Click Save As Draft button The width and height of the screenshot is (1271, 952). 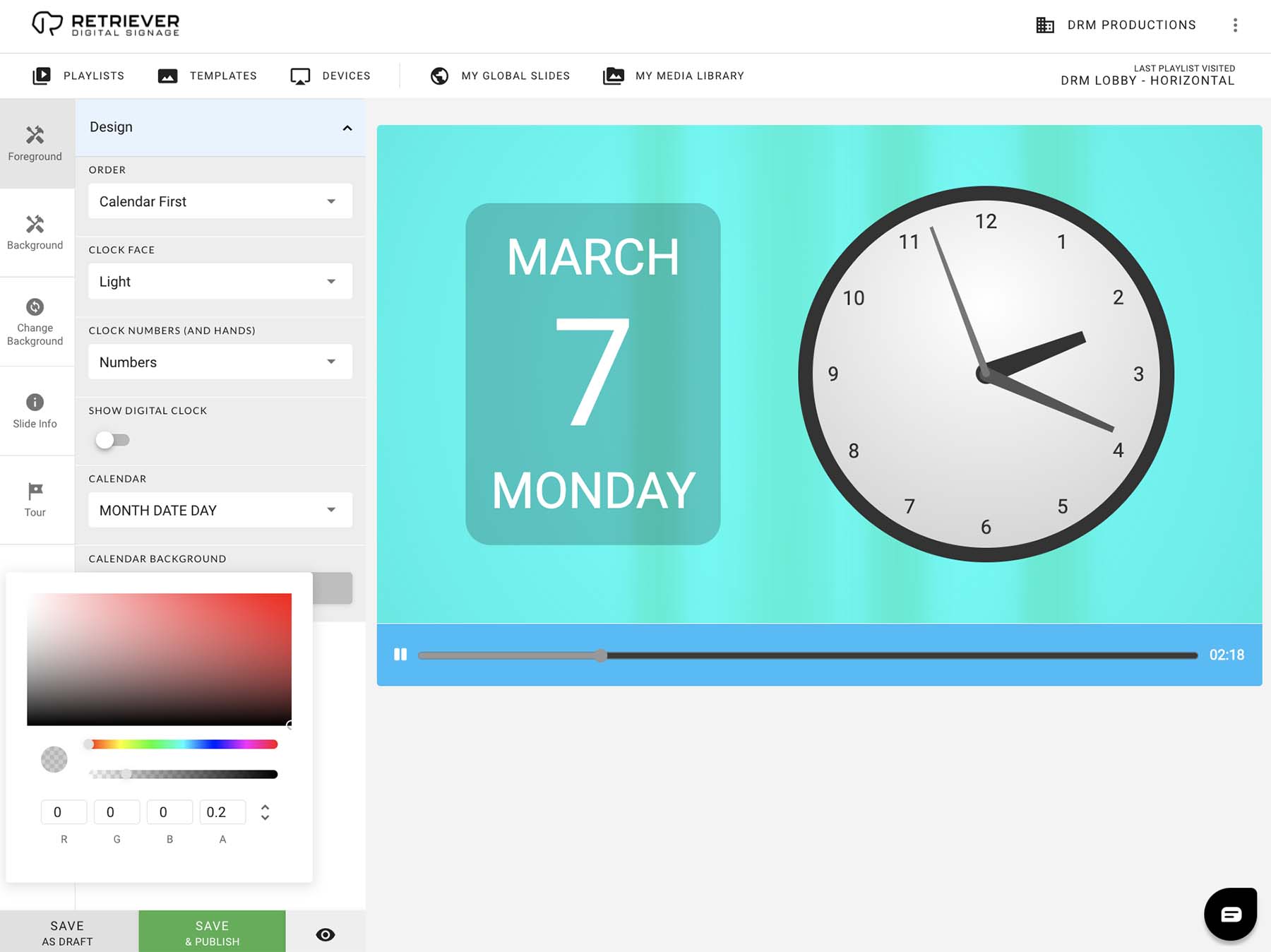point(68,932)
